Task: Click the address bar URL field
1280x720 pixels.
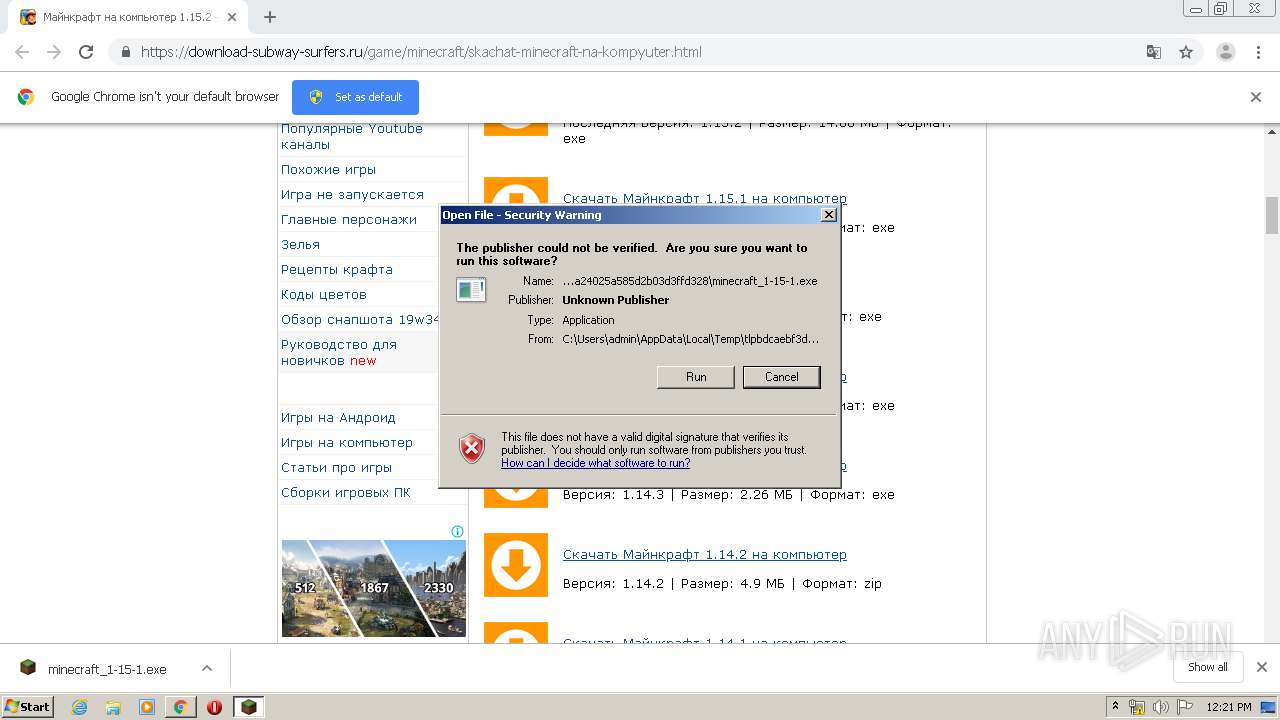Action: click(x=421, y=52)
